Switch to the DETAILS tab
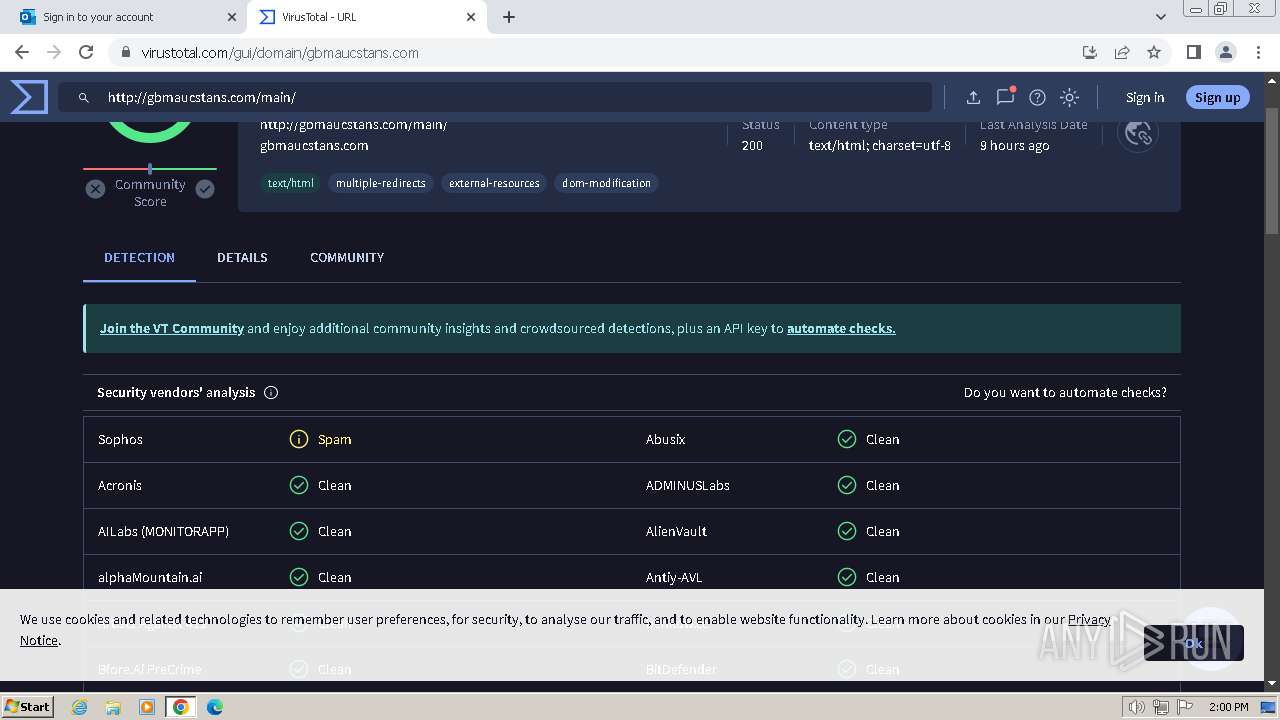 (242, 258)
